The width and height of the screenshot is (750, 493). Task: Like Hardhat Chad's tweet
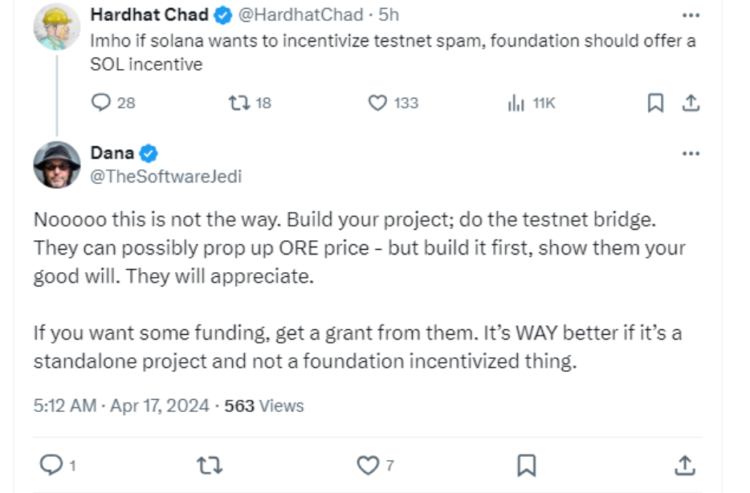click(x=378, y=102)
